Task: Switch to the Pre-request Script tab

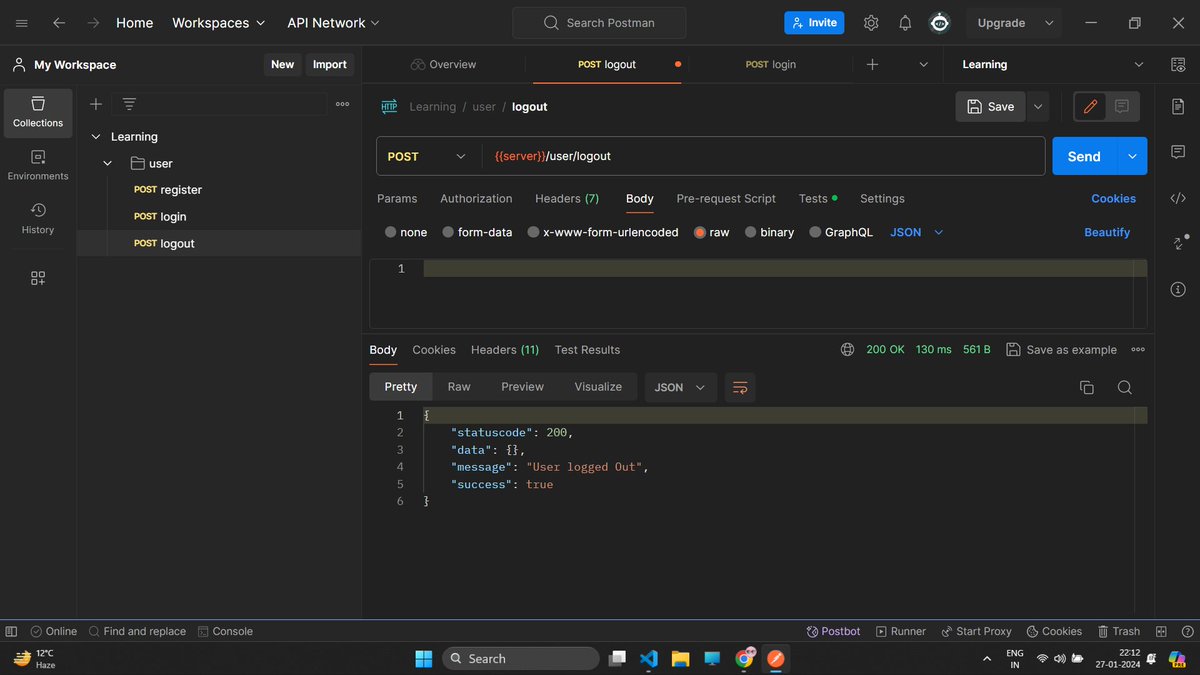Action: [726, 198]
